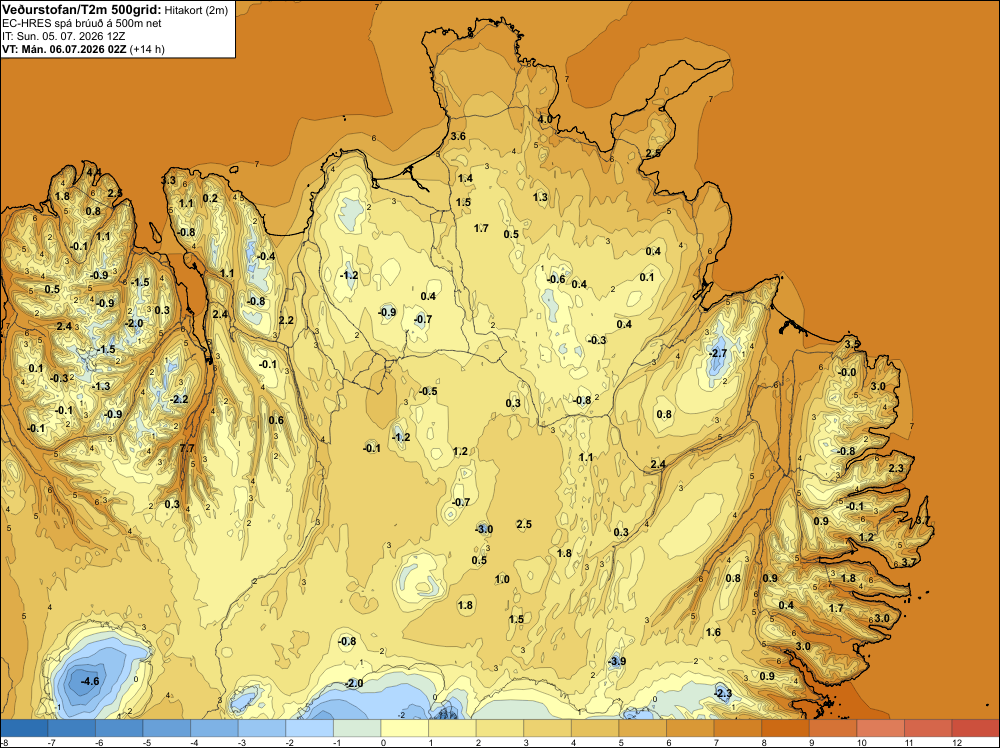
Task: Click the -4.6 temperature label on glacier
Action: (x=90, y=681)
